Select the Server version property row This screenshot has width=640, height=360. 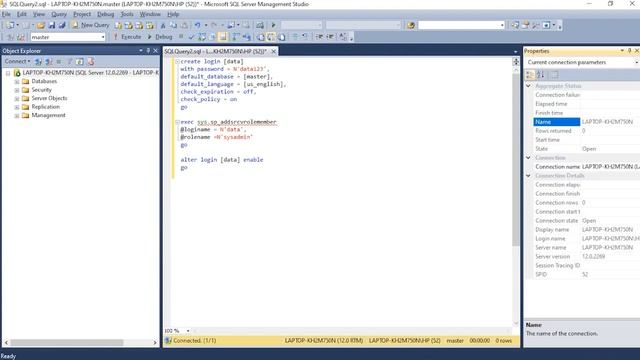[x=586, y=256]
